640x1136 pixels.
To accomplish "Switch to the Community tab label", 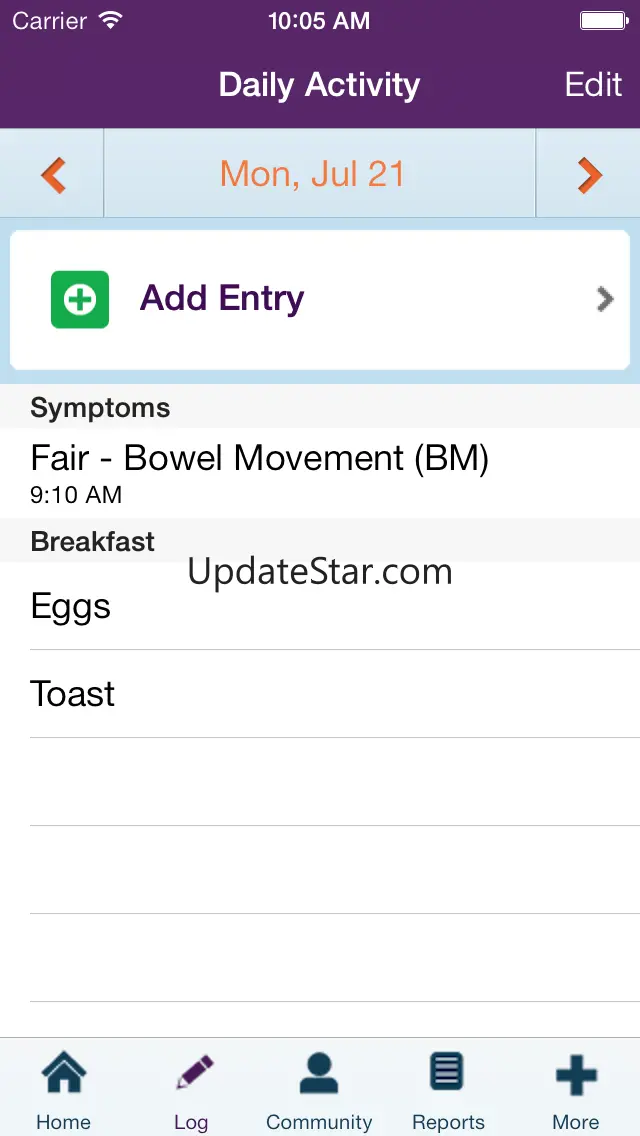I will [319, 1122].
